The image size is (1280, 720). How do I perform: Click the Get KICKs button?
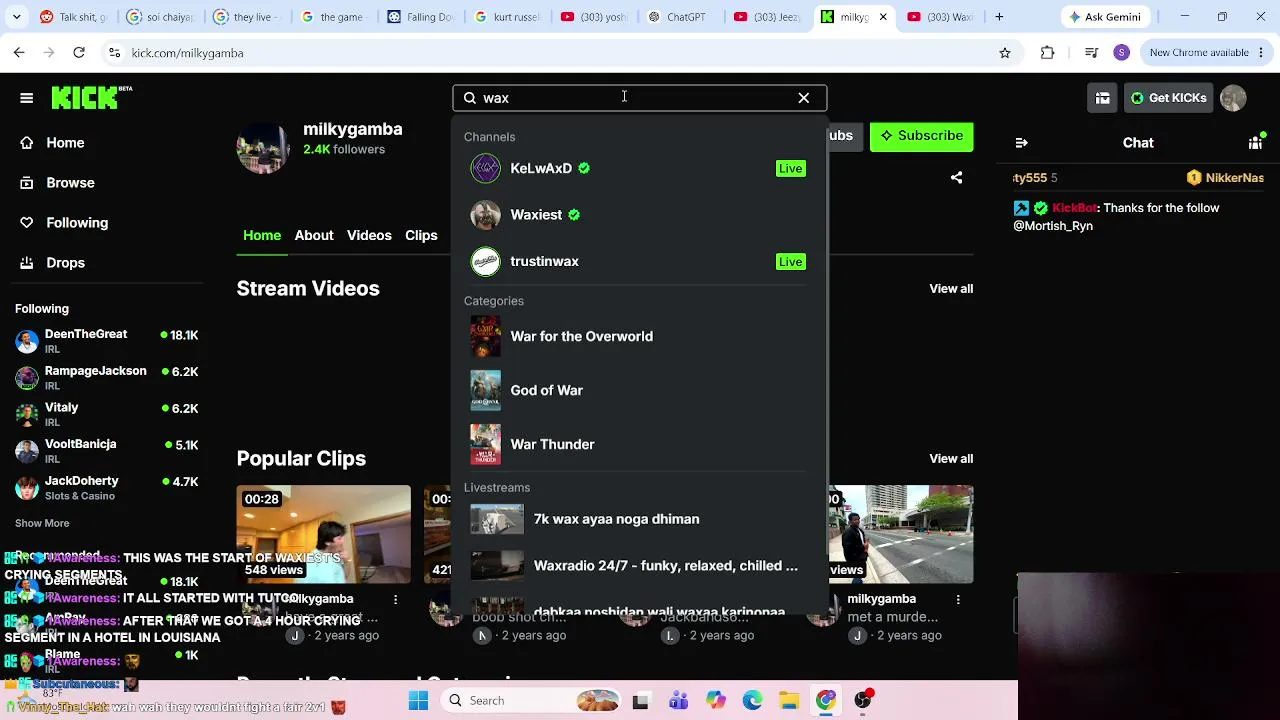click(x=1168, y=98)
